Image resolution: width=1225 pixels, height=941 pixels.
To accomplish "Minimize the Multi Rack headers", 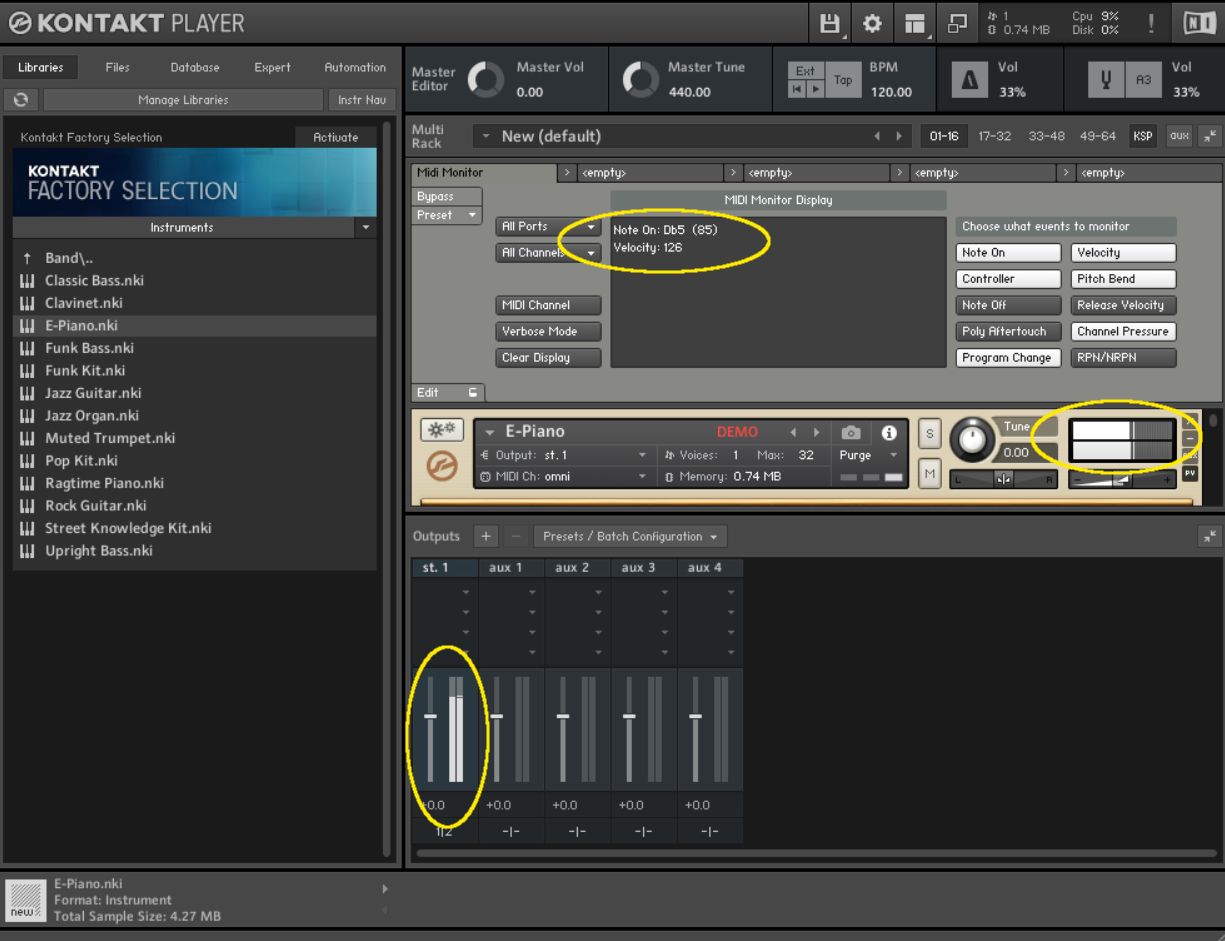I will 1209,136.
